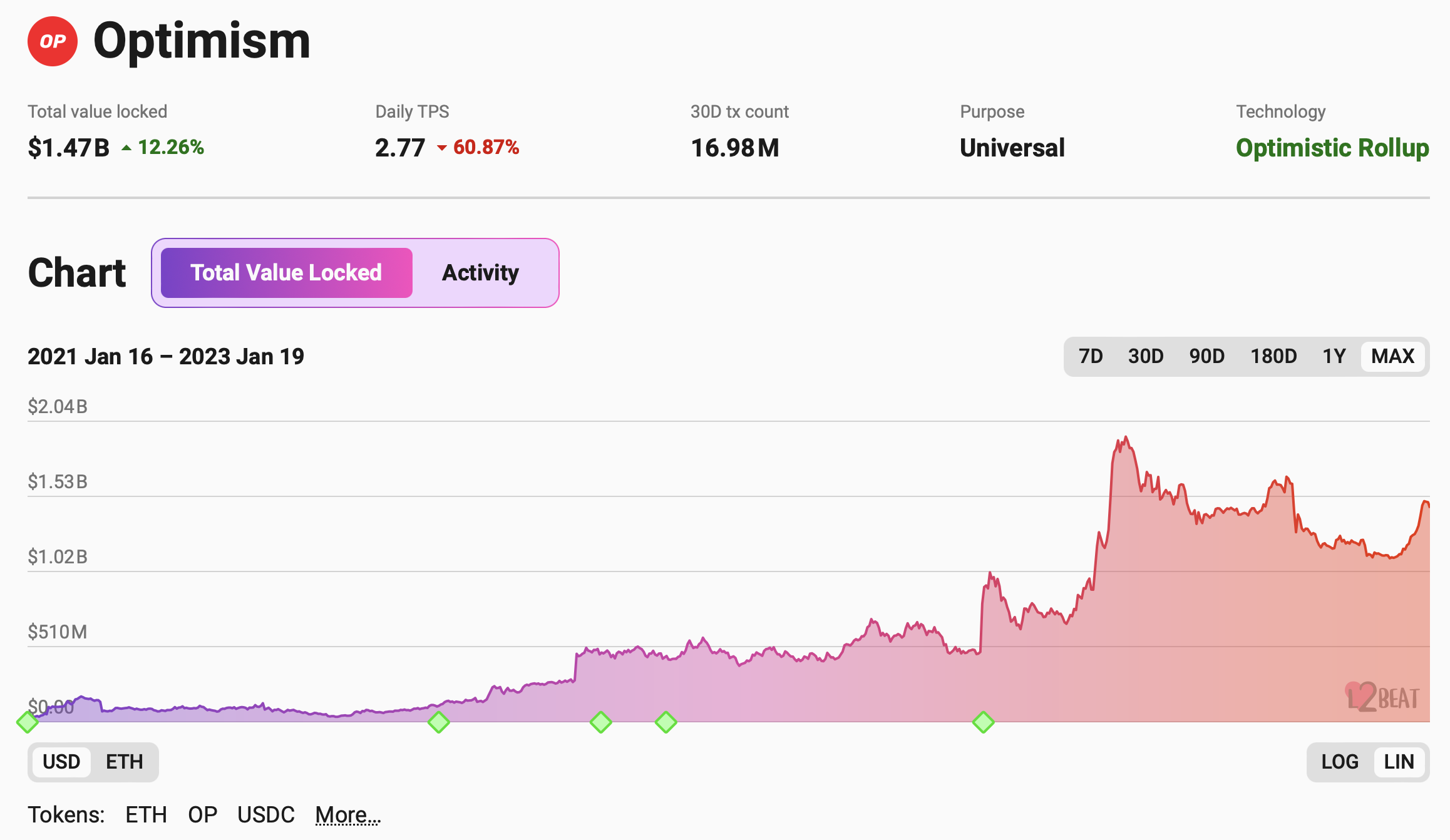Click the third green milestone diamond marker
1450x840 pixels.
pyautogui.click(x=600, y=722)
